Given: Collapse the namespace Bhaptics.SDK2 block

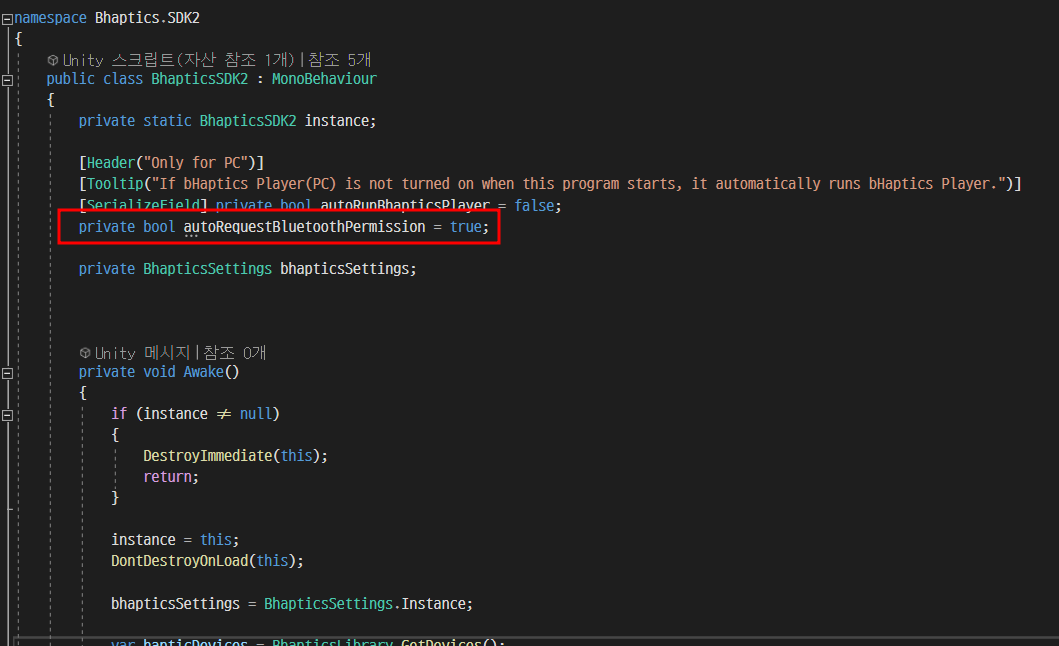Looking at the screenshot, I should [x=7, y=20].
